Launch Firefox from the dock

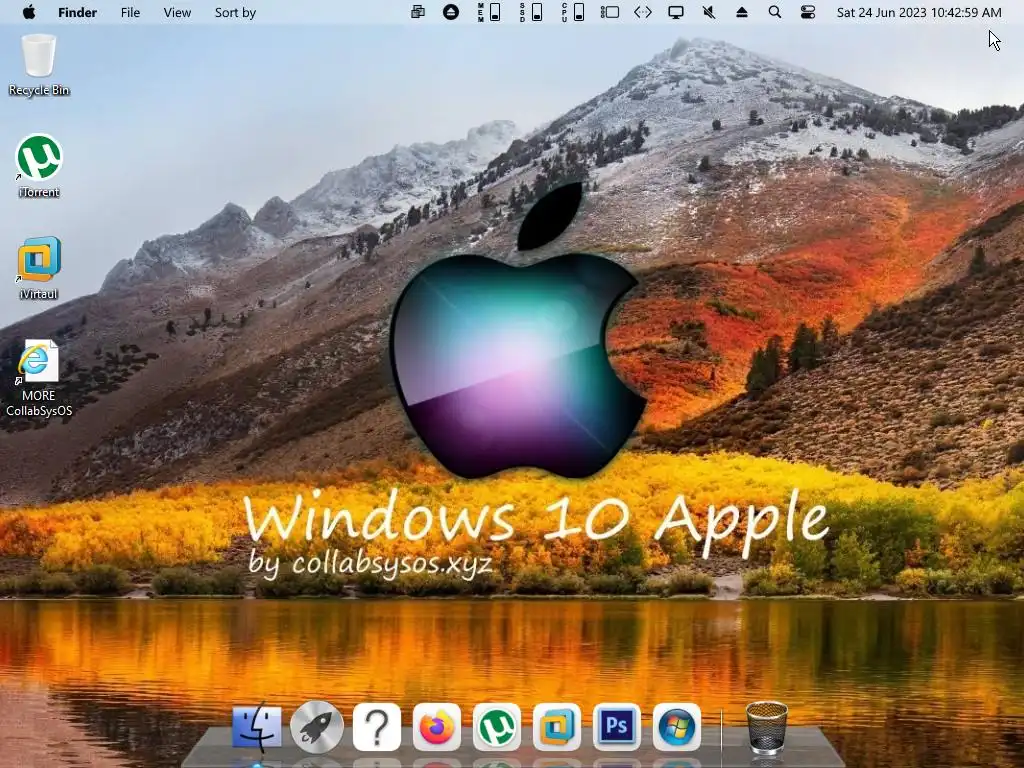tap(437, 727)
